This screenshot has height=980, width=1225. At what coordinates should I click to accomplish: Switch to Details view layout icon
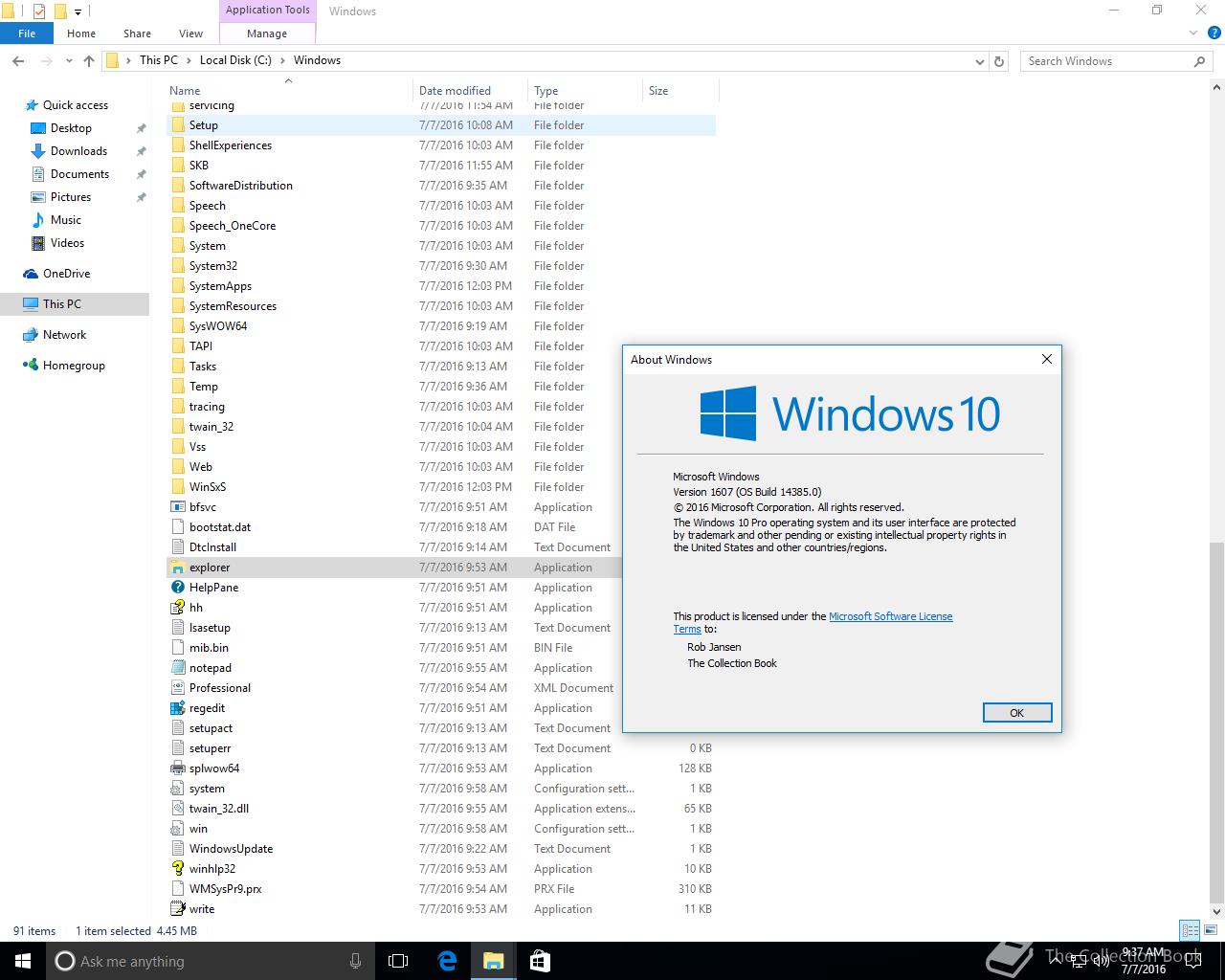point(1190,930)
